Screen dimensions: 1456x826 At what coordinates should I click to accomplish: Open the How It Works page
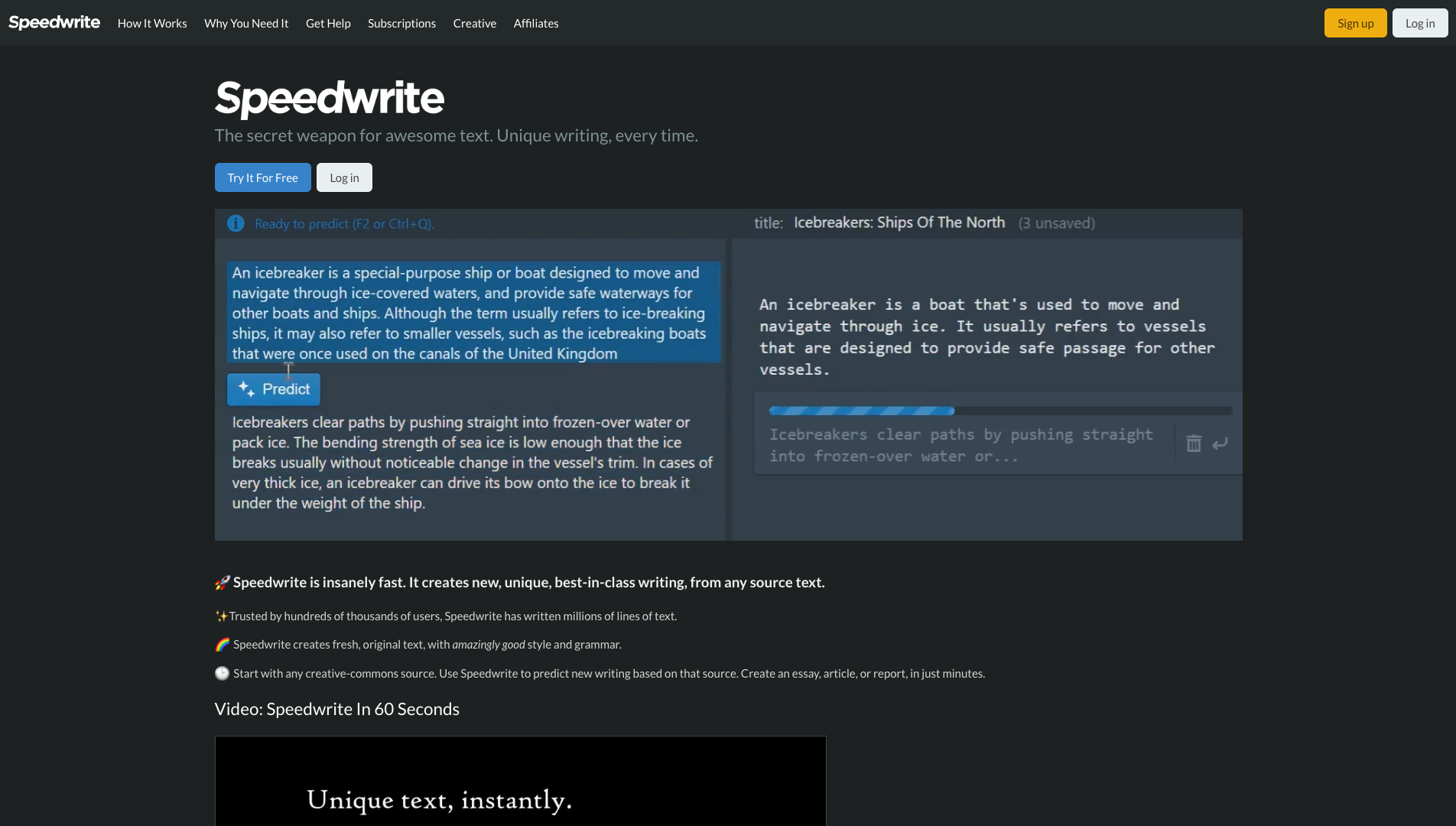tap(151, 23)
